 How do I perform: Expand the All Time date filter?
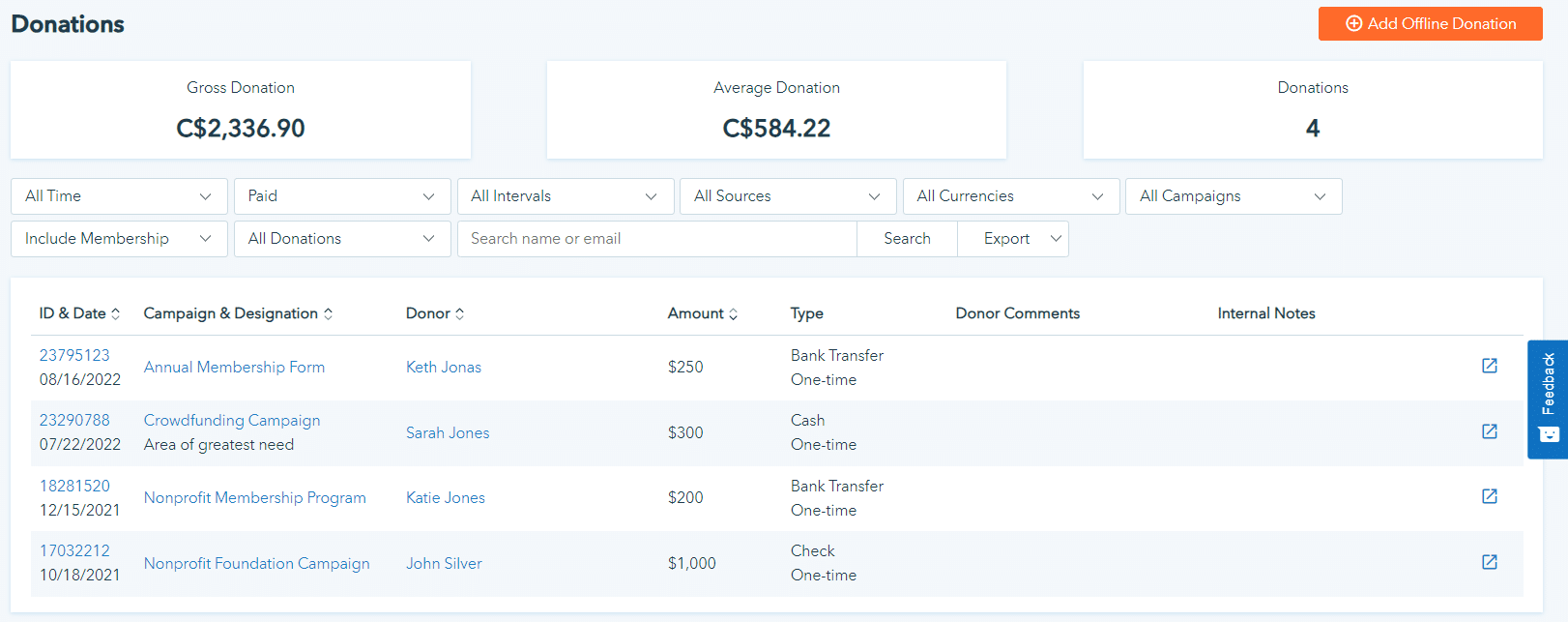[119, 196]
